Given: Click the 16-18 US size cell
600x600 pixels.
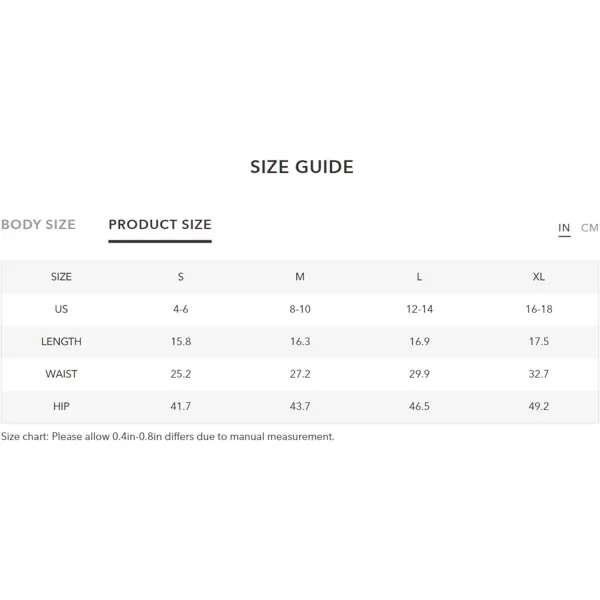Looking at the screenshot, I should [x=539, y=309].
